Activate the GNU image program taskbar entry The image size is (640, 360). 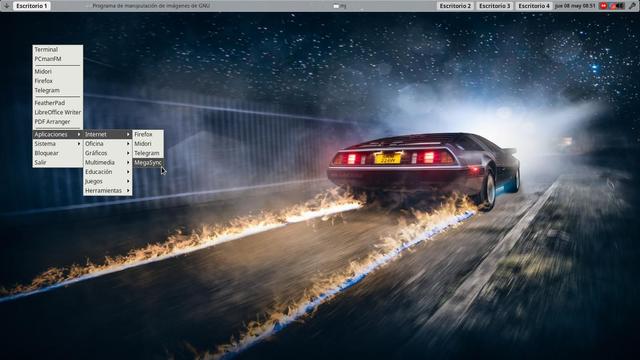click(151, 6)
